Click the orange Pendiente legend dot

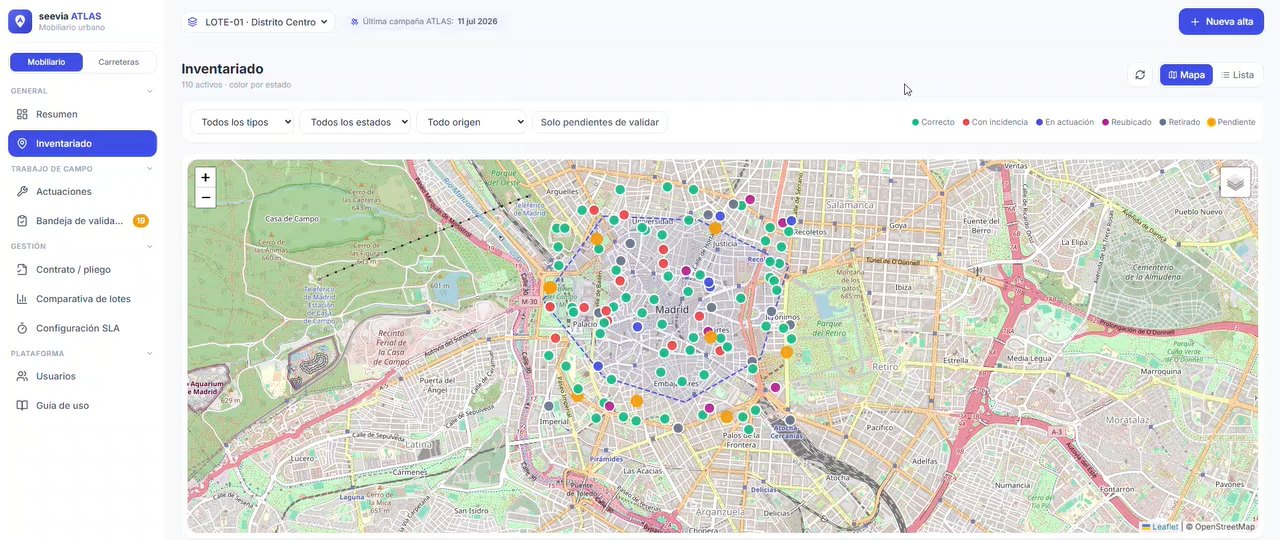click(1211, 122)
